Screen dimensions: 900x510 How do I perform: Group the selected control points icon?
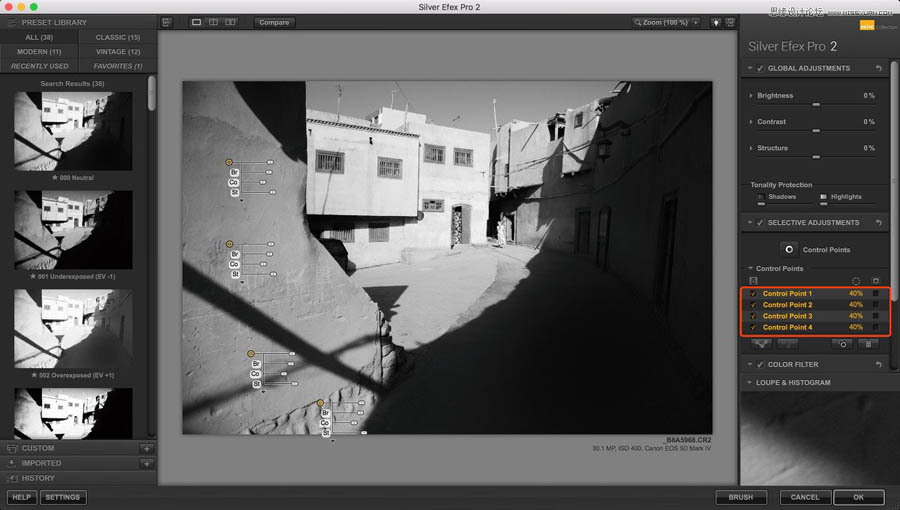[x=762, y=344]
